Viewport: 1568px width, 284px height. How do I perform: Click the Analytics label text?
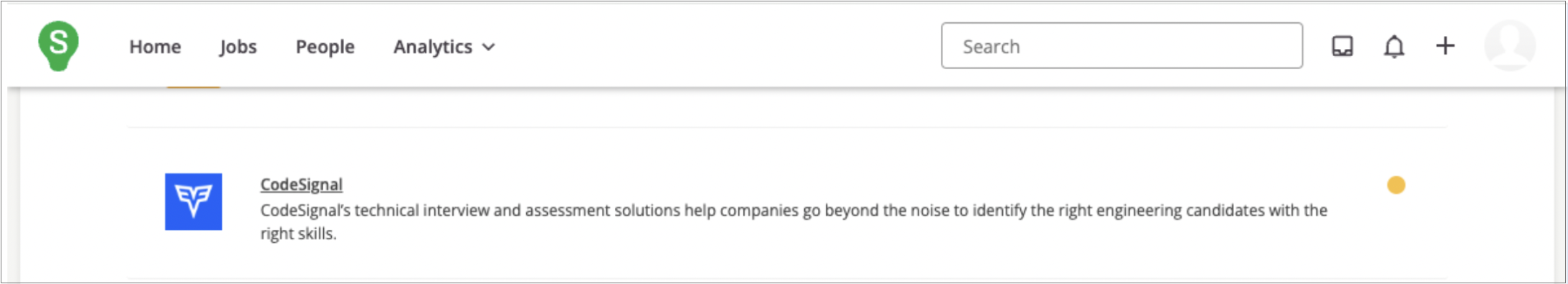point(433,47)
